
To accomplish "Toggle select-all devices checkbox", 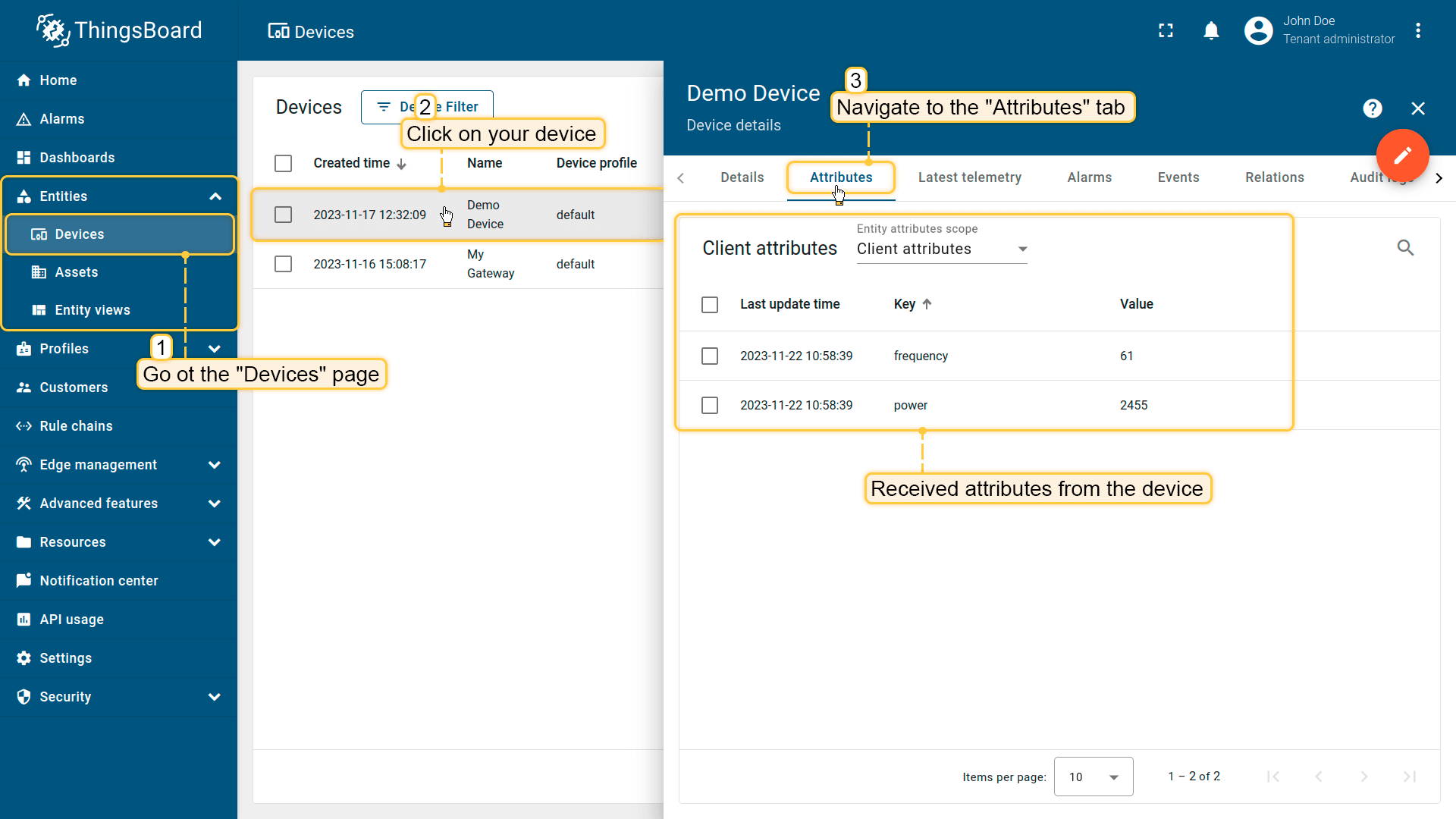I will (x=283, y=163).
